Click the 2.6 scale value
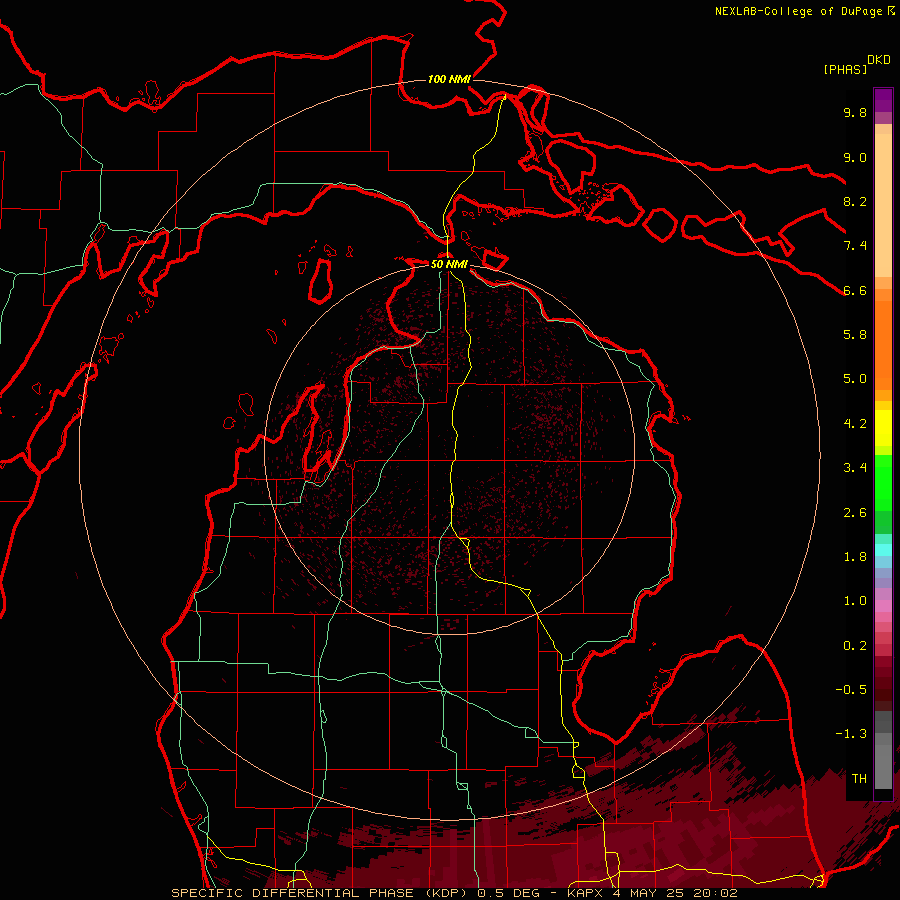Screen dimensions: 900x900 855,513
